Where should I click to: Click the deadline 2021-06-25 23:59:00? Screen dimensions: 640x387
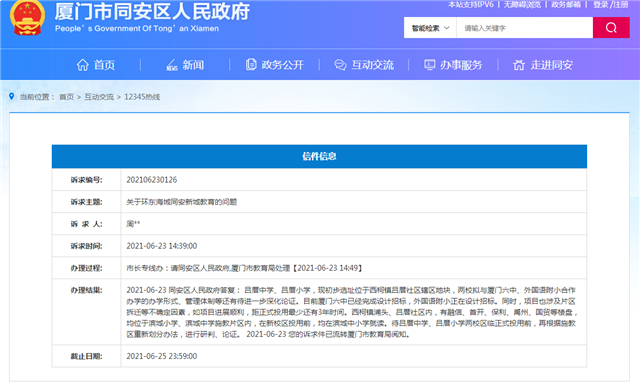pyautogui.click(x=162, y=356)
